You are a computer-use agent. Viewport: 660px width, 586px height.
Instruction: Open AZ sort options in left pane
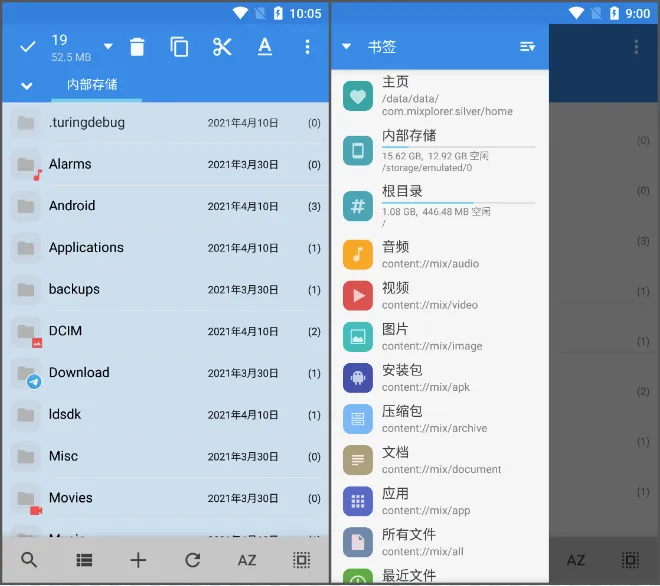click(247, 560)
